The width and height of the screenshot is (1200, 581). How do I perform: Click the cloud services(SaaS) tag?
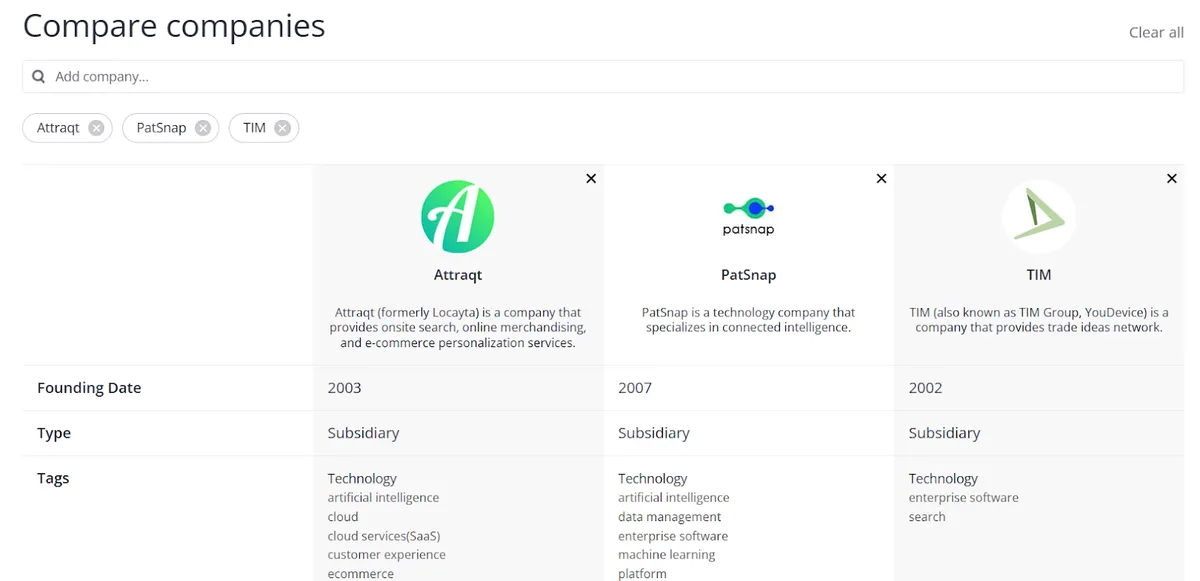tap(384, 536)
